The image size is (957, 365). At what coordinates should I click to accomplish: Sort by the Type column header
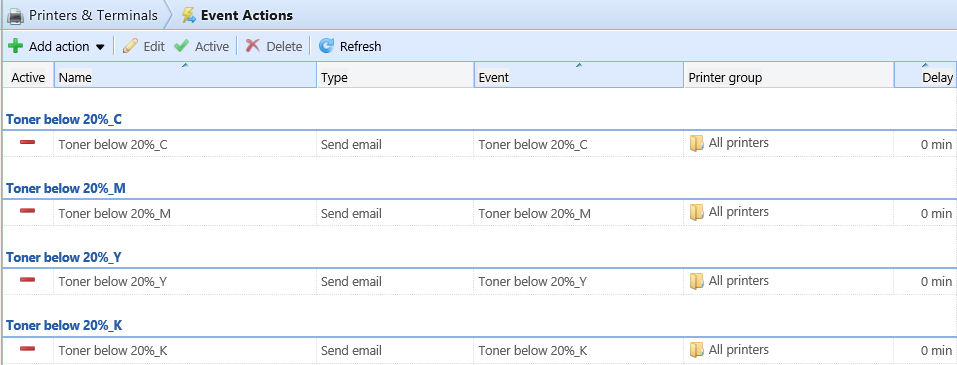395,75
